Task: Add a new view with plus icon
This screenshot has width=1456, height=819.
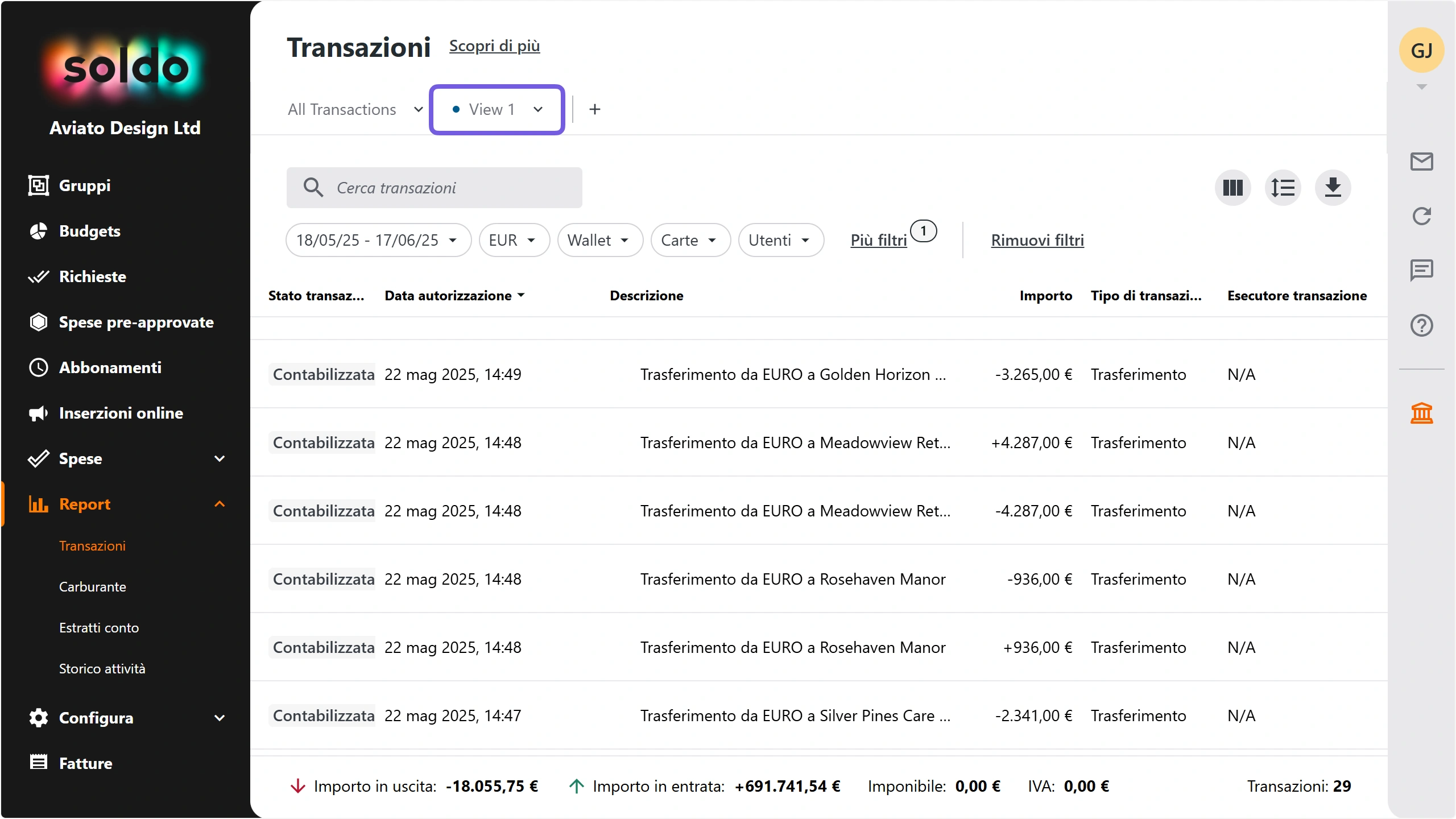Action: tap(594, 109)
